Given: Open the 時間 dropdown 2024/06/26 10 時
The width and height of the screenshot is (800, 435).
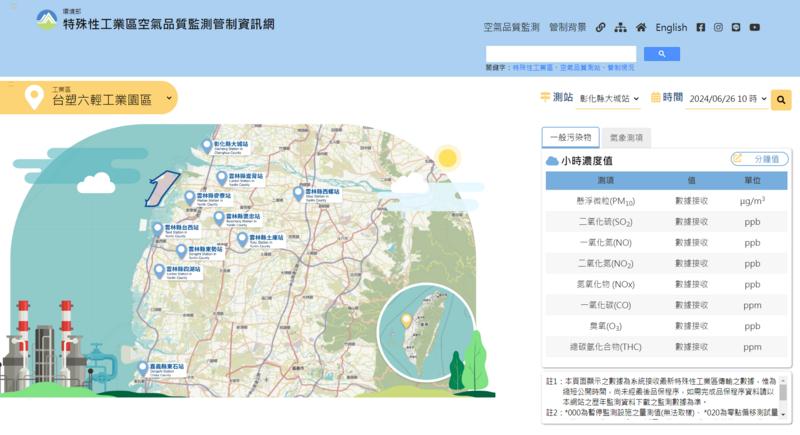Looking at the screenshot, I should (727, 99).
